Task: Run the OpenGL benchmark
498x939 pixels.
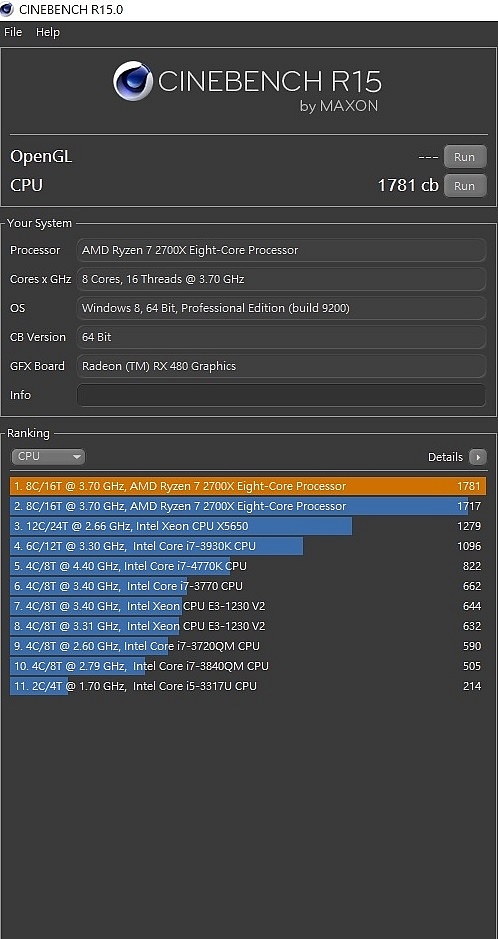Action: pos(464,157)
